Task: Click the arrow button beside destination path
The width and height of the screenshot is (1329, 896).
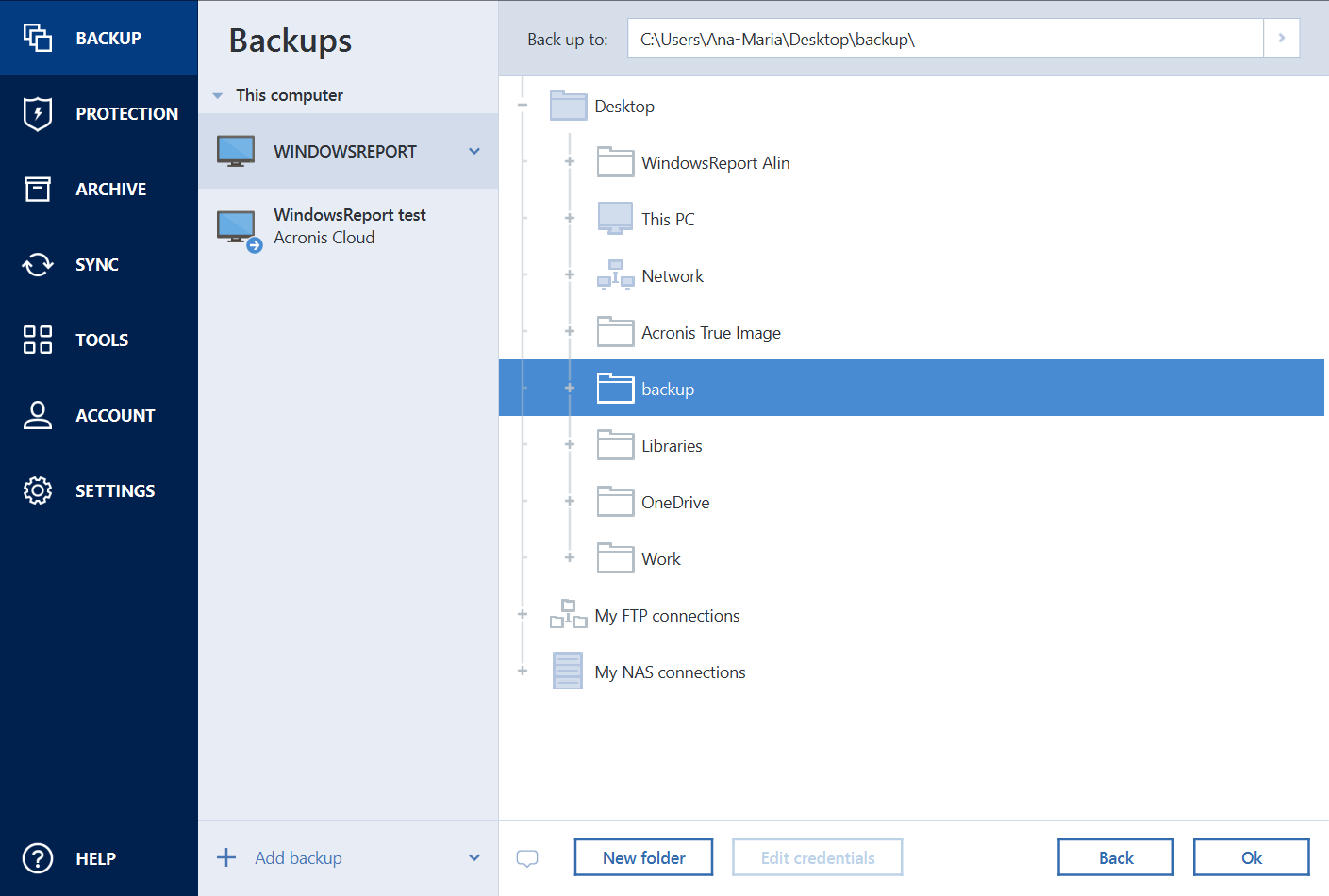Action: tap(1281, 39)
